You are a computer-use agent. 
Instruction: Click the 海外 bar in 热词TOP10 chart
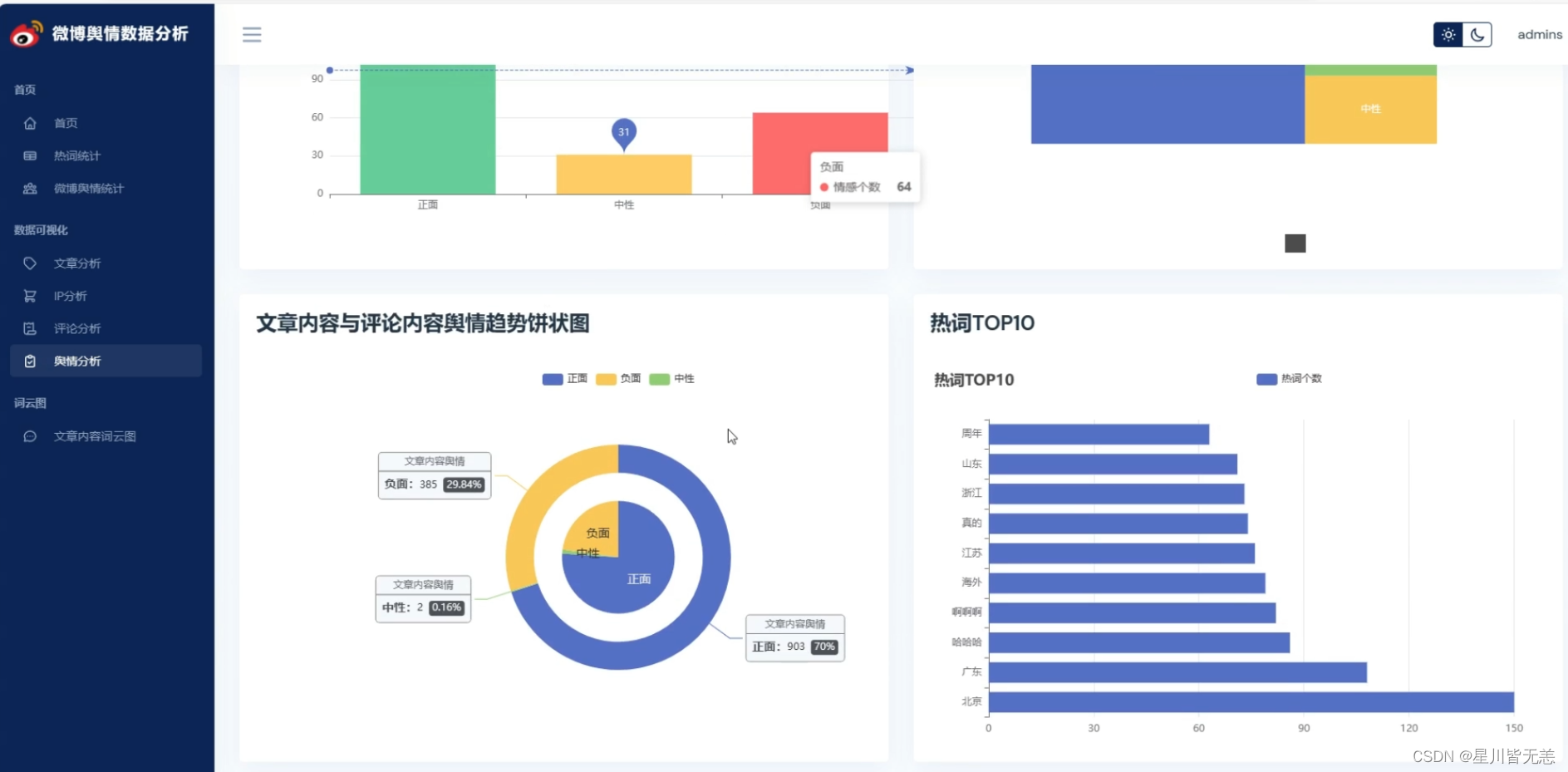1127,583
